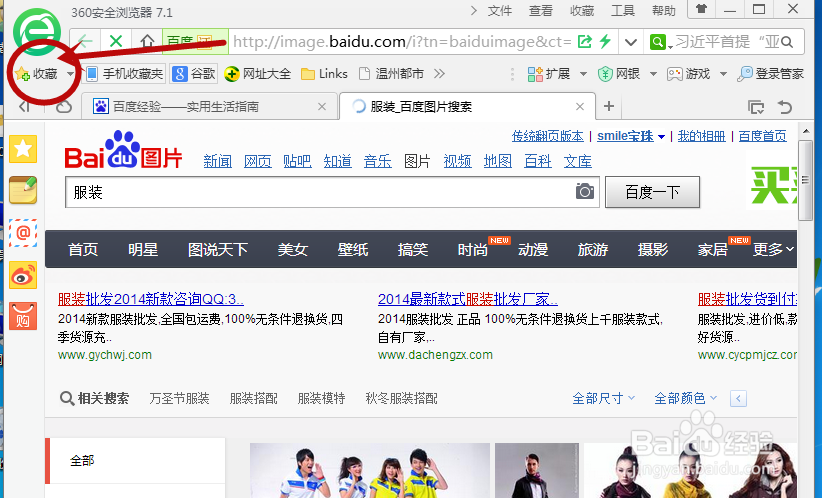The height and width of the screenshot is (498, 822).
Task: Open the 温州都市 bookmark
Action: click(391, 74)
